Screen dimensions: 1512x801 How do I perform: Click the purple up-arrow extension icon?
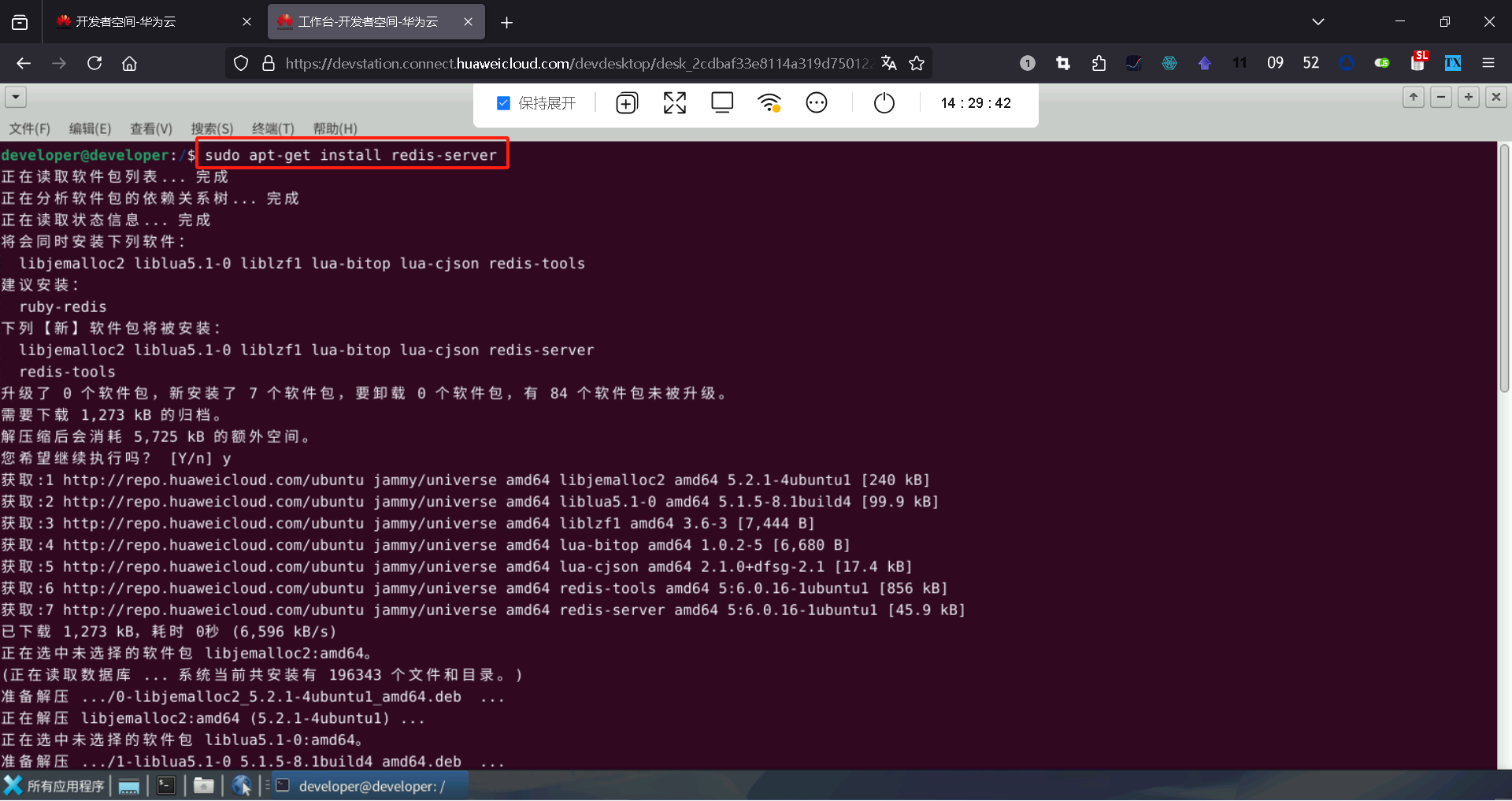(1205, 63)
